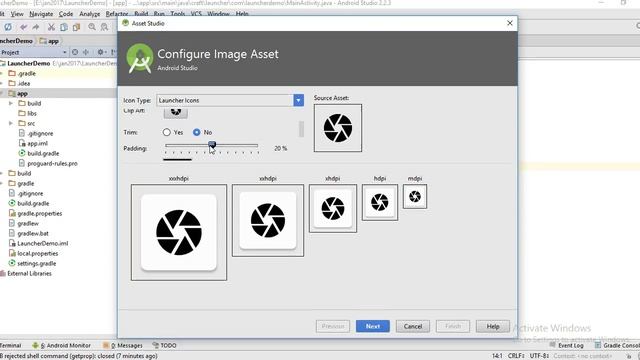
Task: Select app.iml in project tree
Action: 38,143
